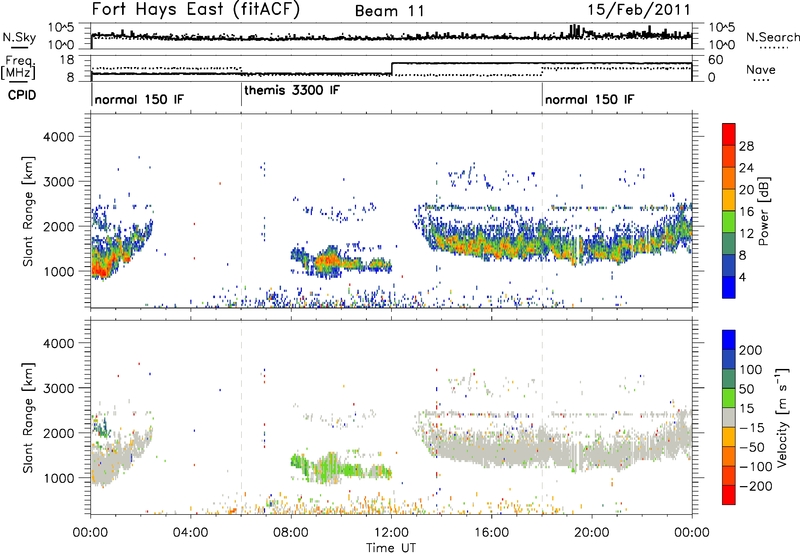Click the 'Nave' legend label
The height and width of the screenshot is (554, 800).
761,69
